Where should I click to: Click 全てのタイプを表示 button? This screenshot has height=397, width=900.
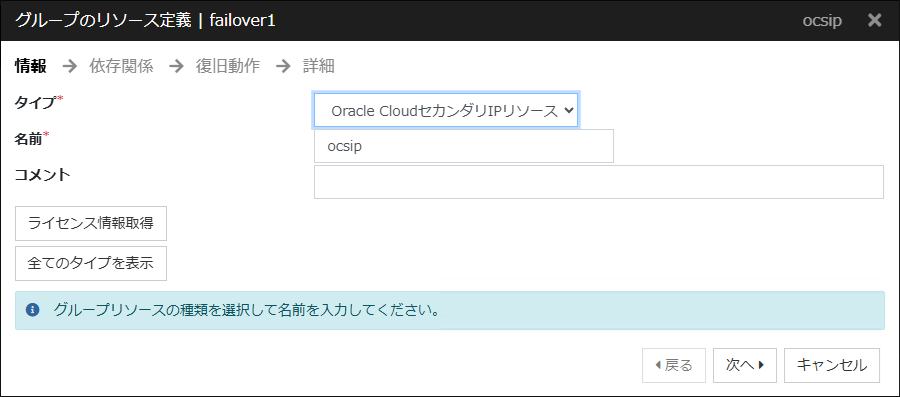click(91, 263)
